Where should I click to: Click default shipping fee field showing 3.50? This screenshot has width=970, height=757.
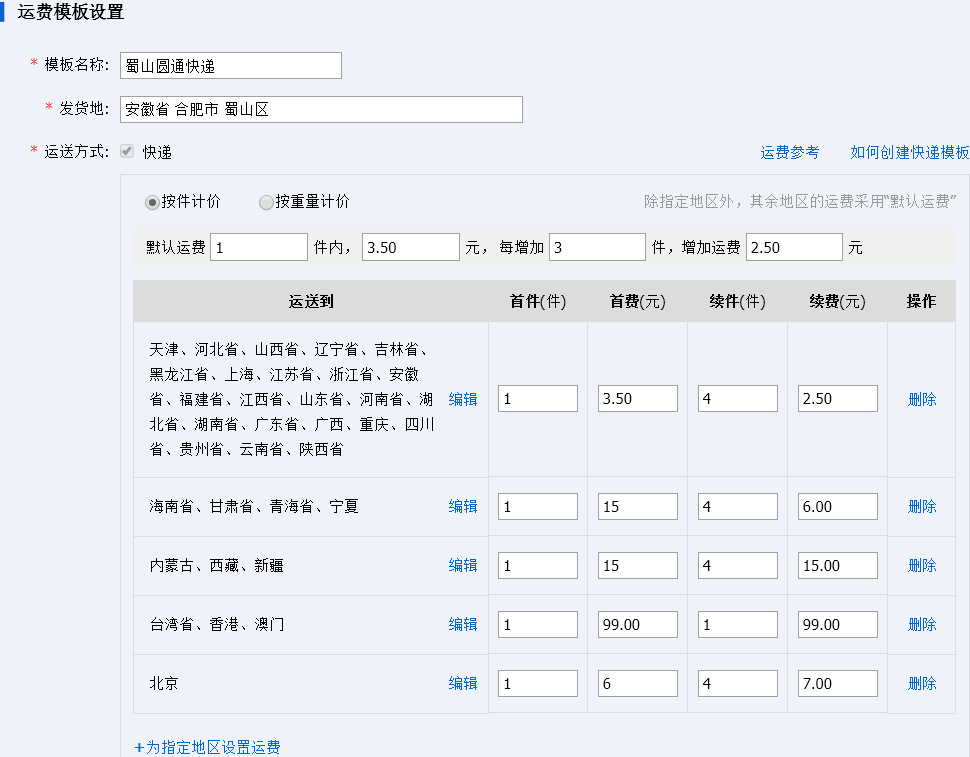coord(410,247)
